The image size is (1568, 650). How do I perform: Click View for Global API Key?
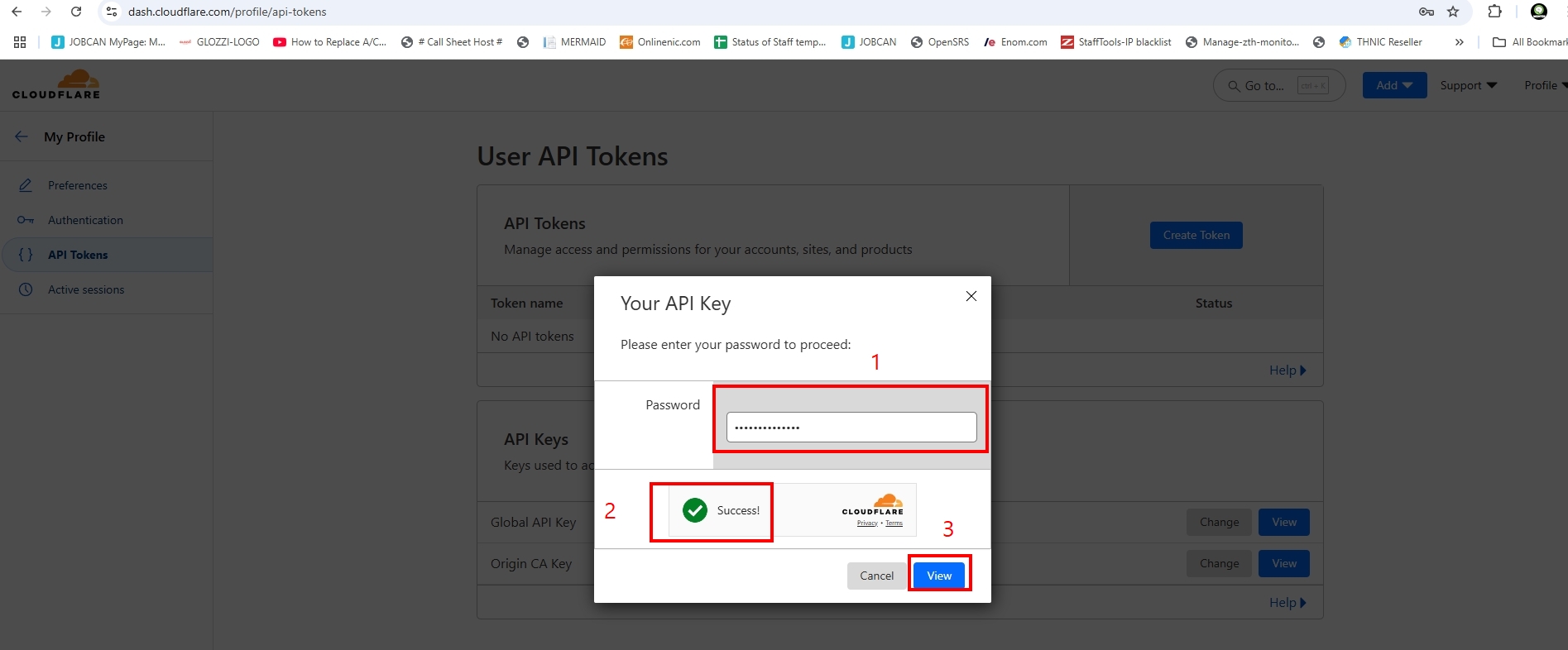point(1284,522)
